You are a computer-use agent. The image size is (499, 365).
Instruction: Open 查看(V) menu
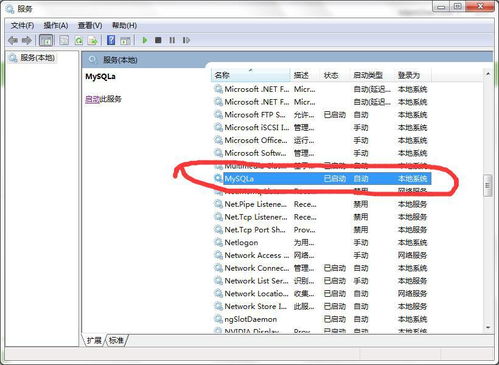coord(90,25)
